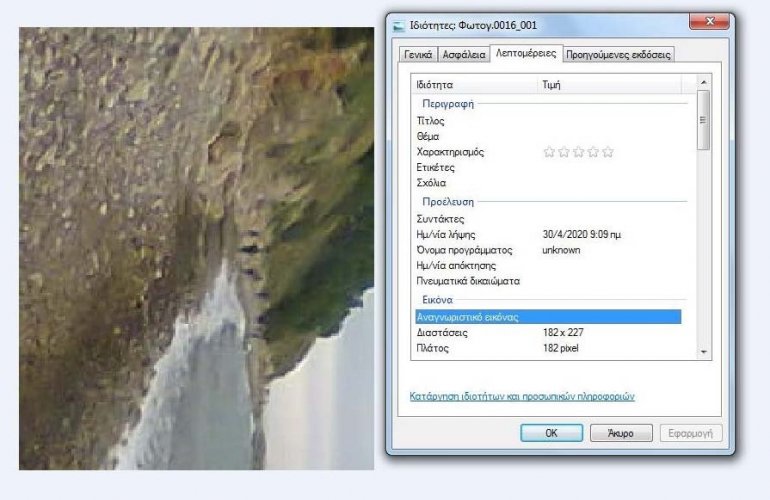Image resolution: width=770 pixels, height=500 pixels.
Task: Set rating to three stars
Action: point(578,152)
